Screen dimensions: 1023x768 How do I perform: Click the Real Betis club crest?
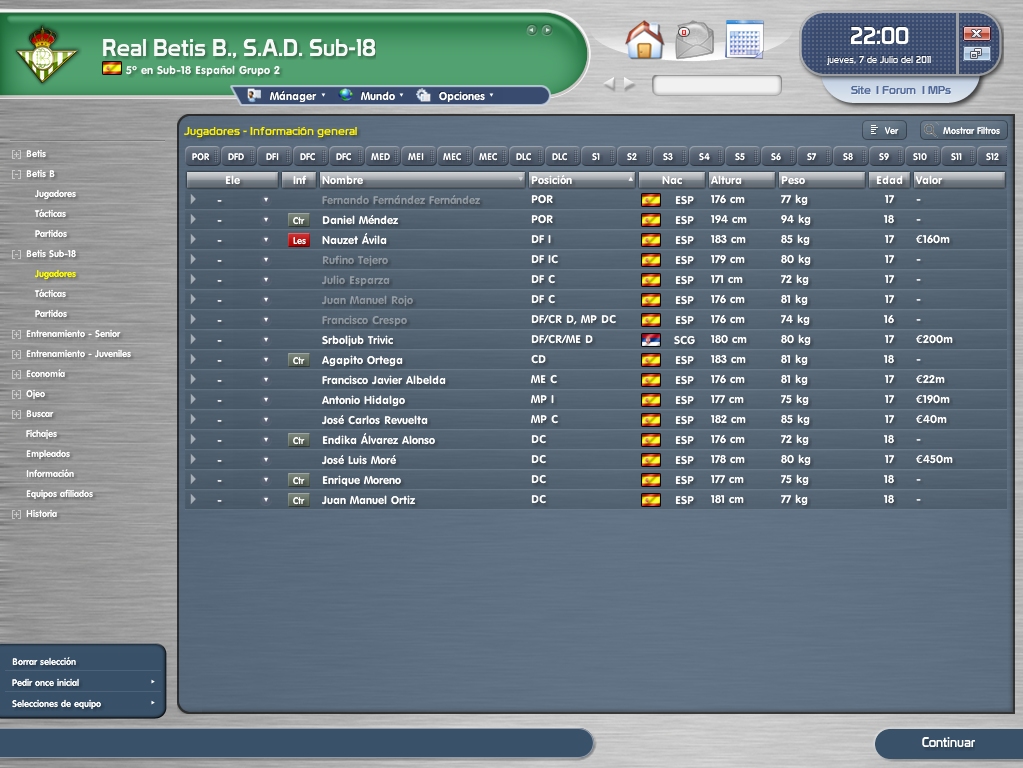pos(44,54)
